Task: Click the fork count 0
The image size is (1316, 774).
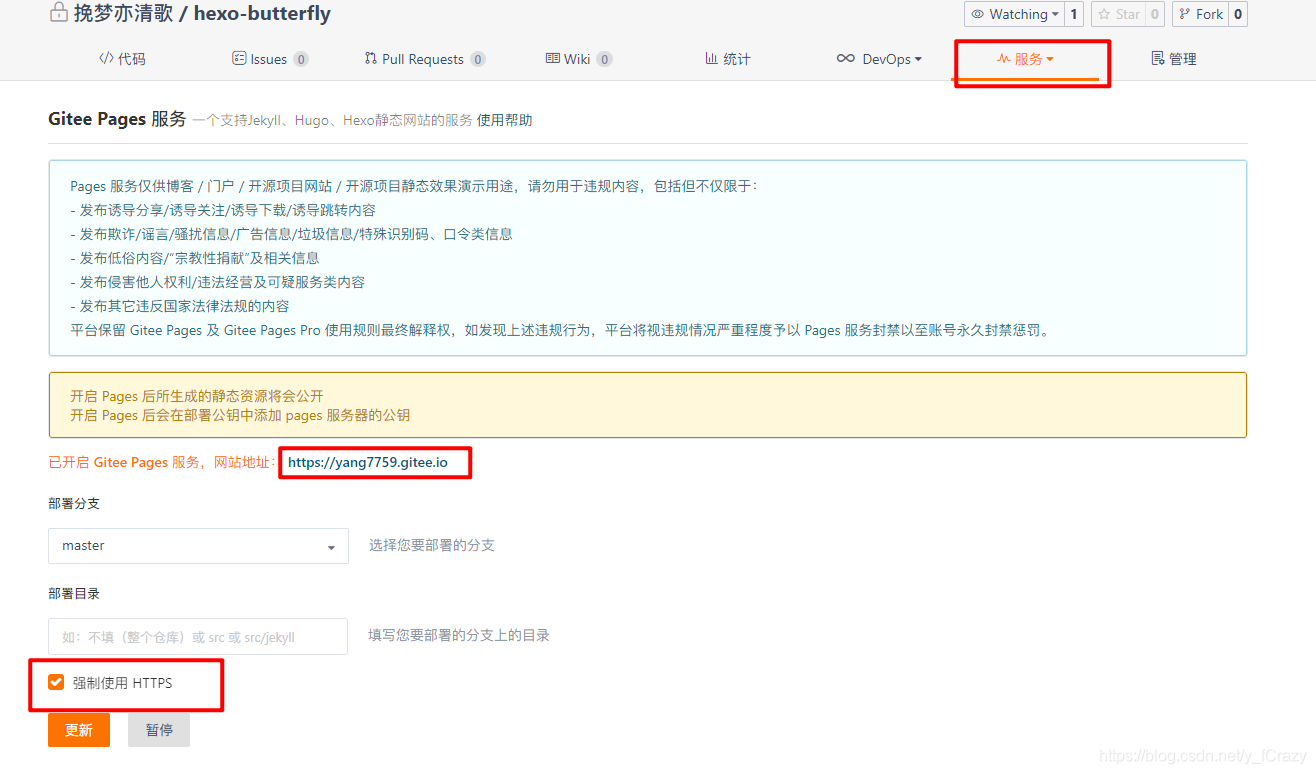Action: pos(1237,14)
